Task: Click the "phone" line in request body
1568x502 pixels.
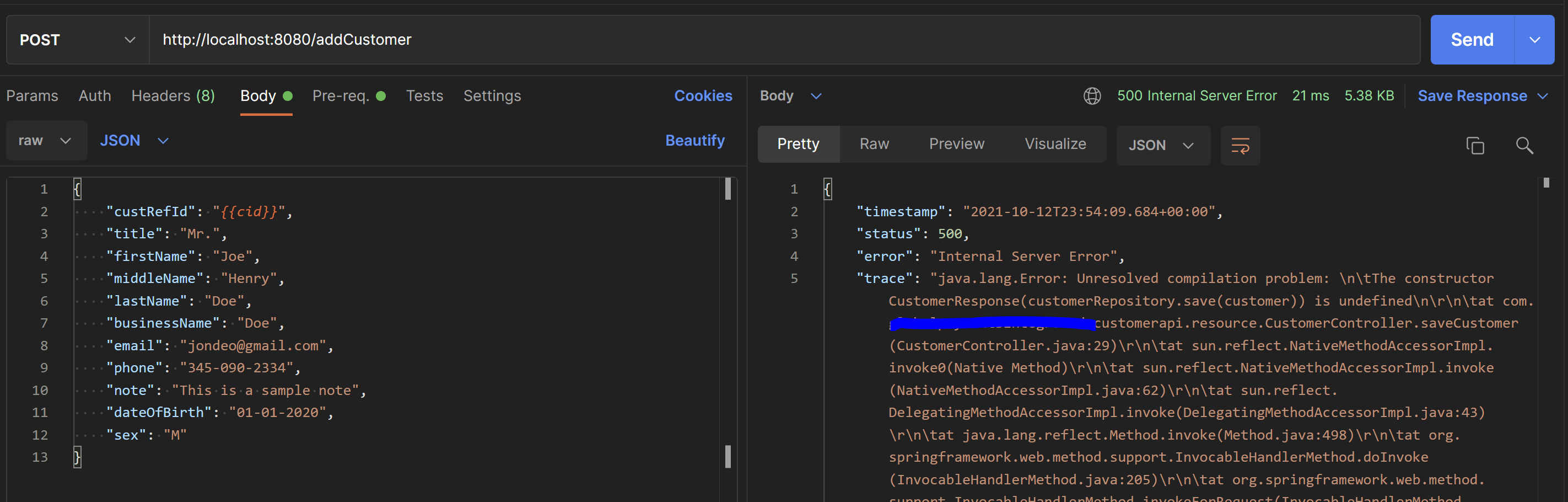Action: pyautogui.click(x=203, y=368)
